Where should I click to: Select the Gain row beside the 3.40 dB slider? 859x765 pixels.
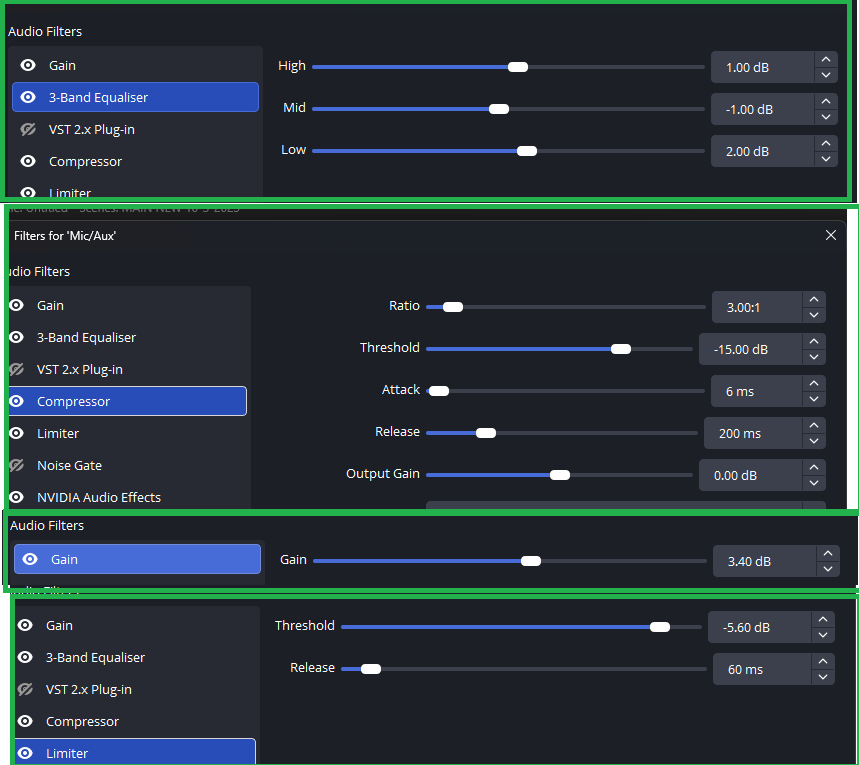coord(138,559)
